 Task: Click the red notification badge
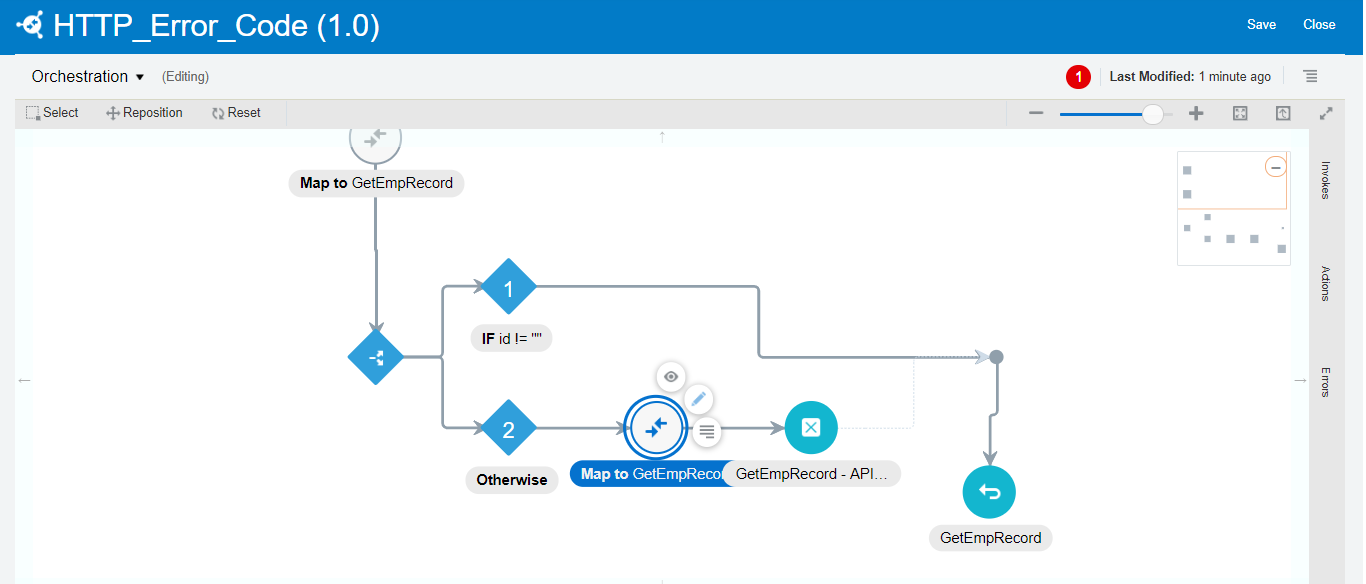[x=1078, y=76]
